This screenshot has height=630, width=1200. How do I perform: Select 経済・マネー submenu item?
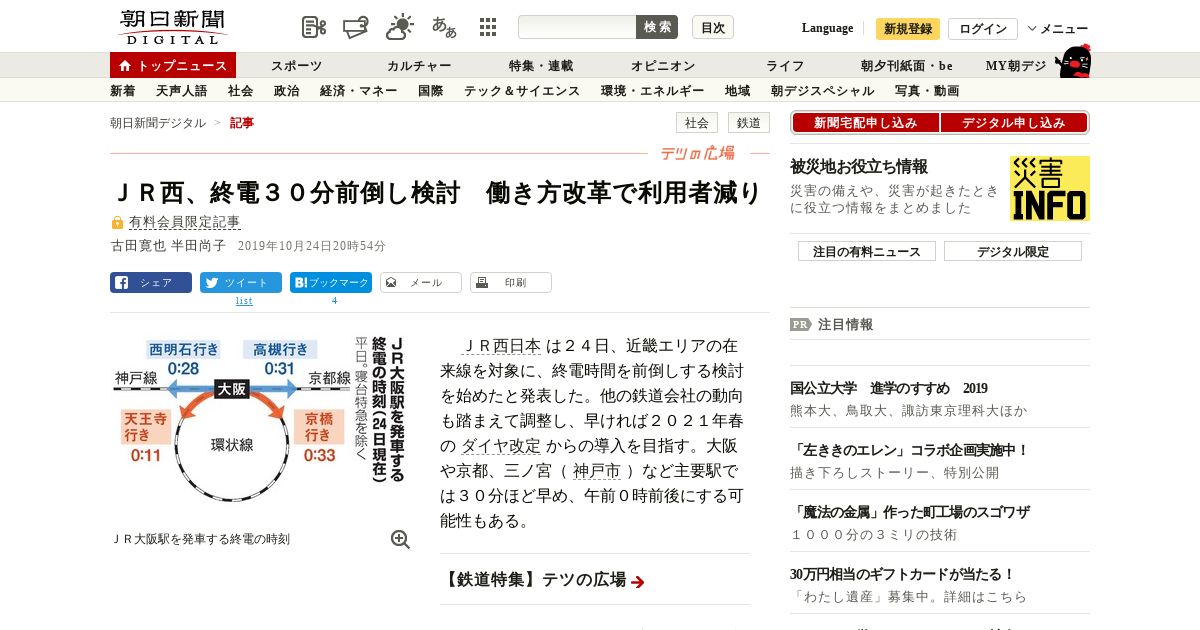pyautogui.click(x=358, y=90)
